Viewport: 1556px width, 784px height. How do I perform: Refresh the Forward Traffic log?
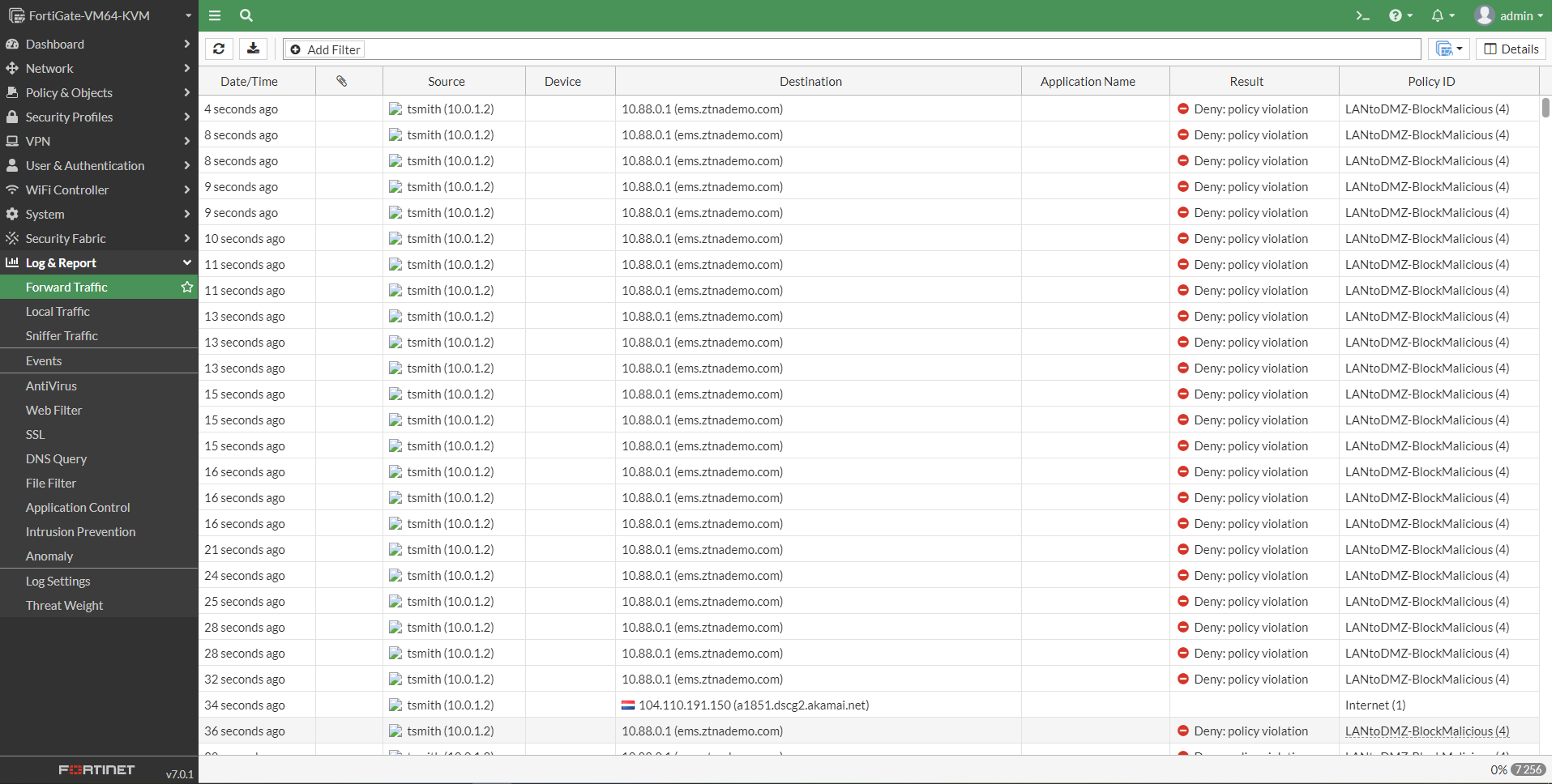point(219,49)
